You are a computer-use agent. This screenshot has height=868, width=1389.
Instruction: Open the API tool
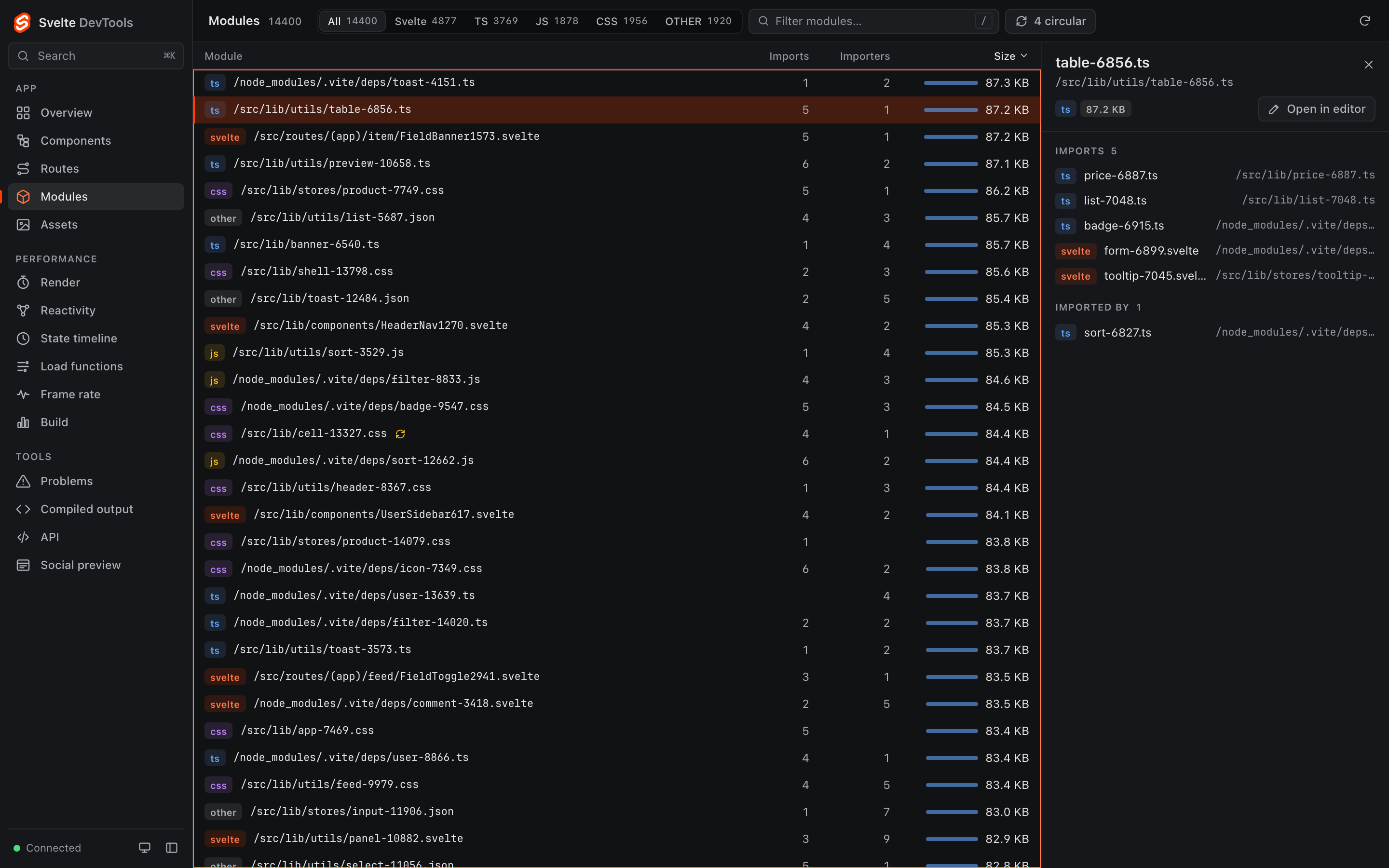click(96, 537)
